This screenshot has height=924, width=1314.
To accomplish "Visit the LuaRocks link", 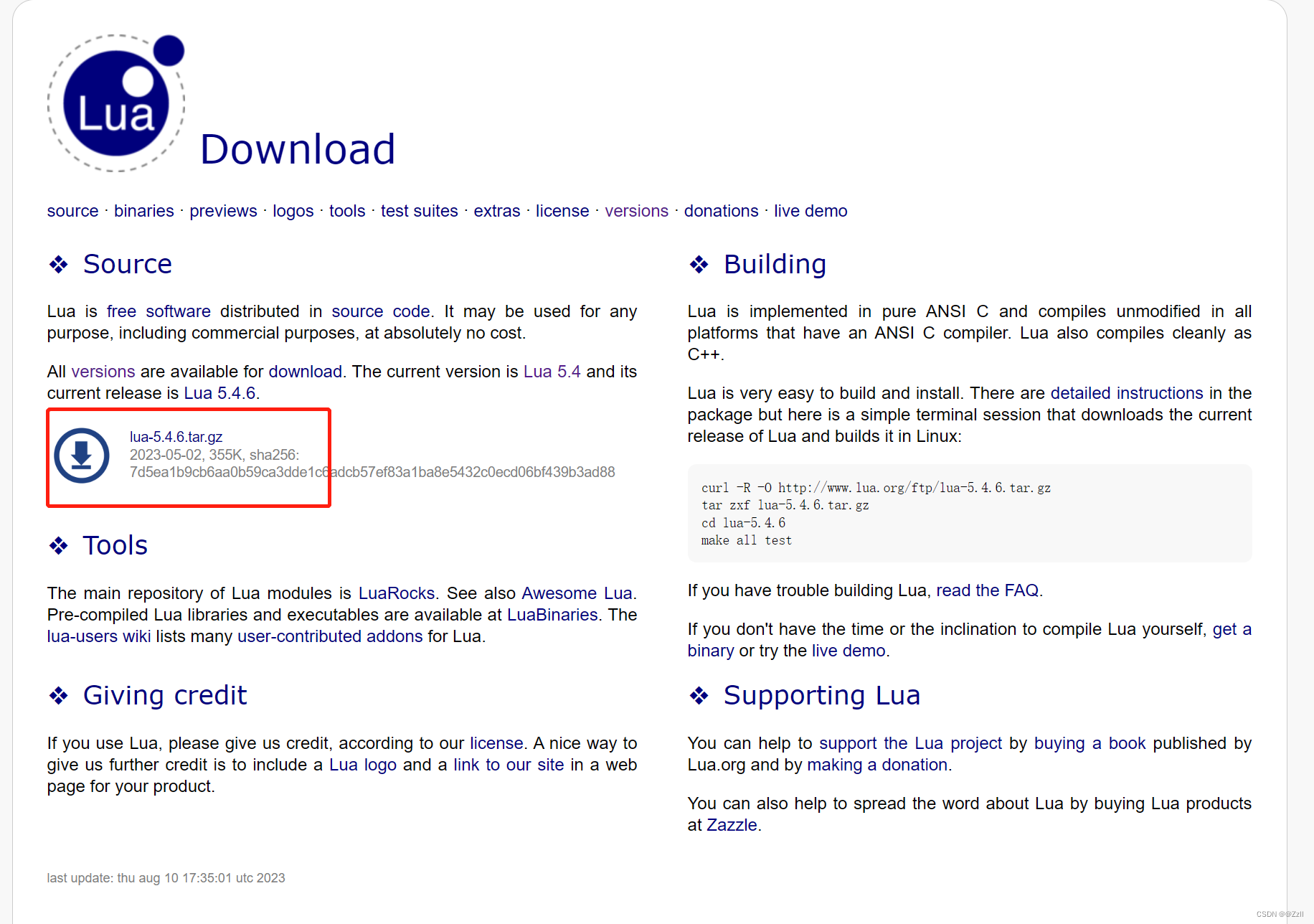I will [x=397, y=593].
